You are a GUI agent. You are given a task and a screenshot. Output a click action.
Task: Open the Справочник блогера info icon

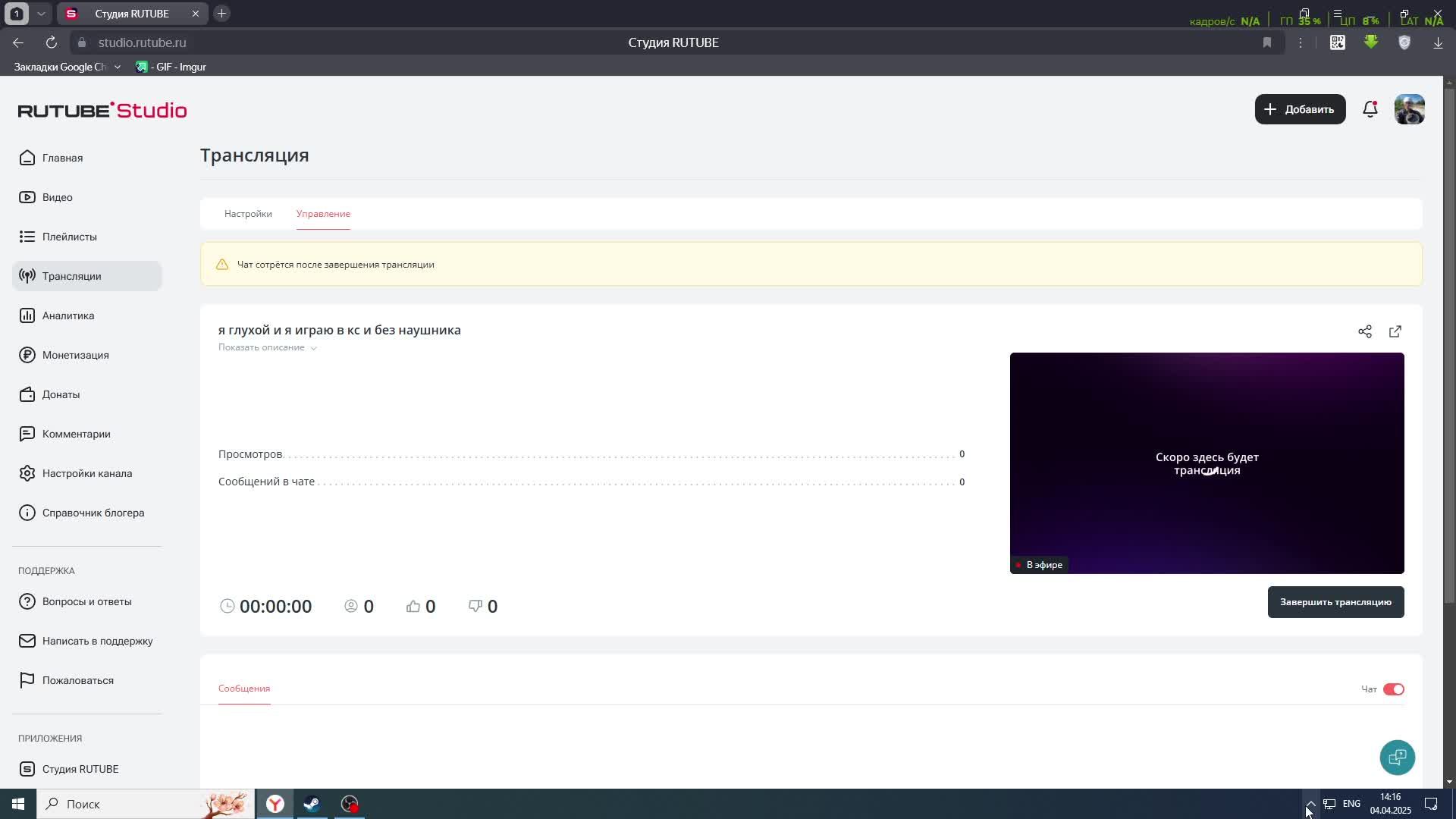(27, 513)
